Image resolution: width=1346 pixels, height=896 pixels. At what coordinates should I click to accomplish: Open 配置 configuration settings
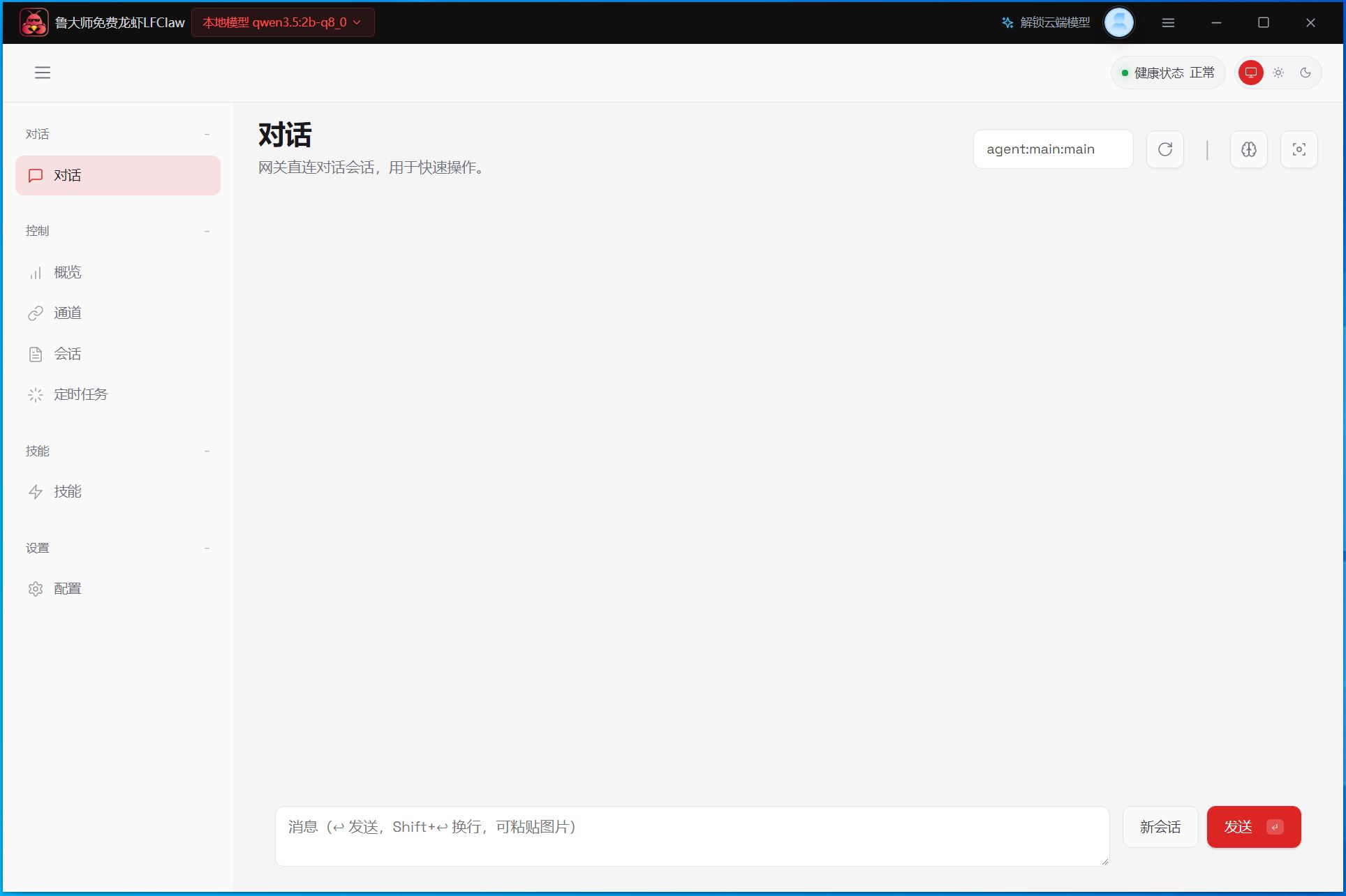(67, 588)
